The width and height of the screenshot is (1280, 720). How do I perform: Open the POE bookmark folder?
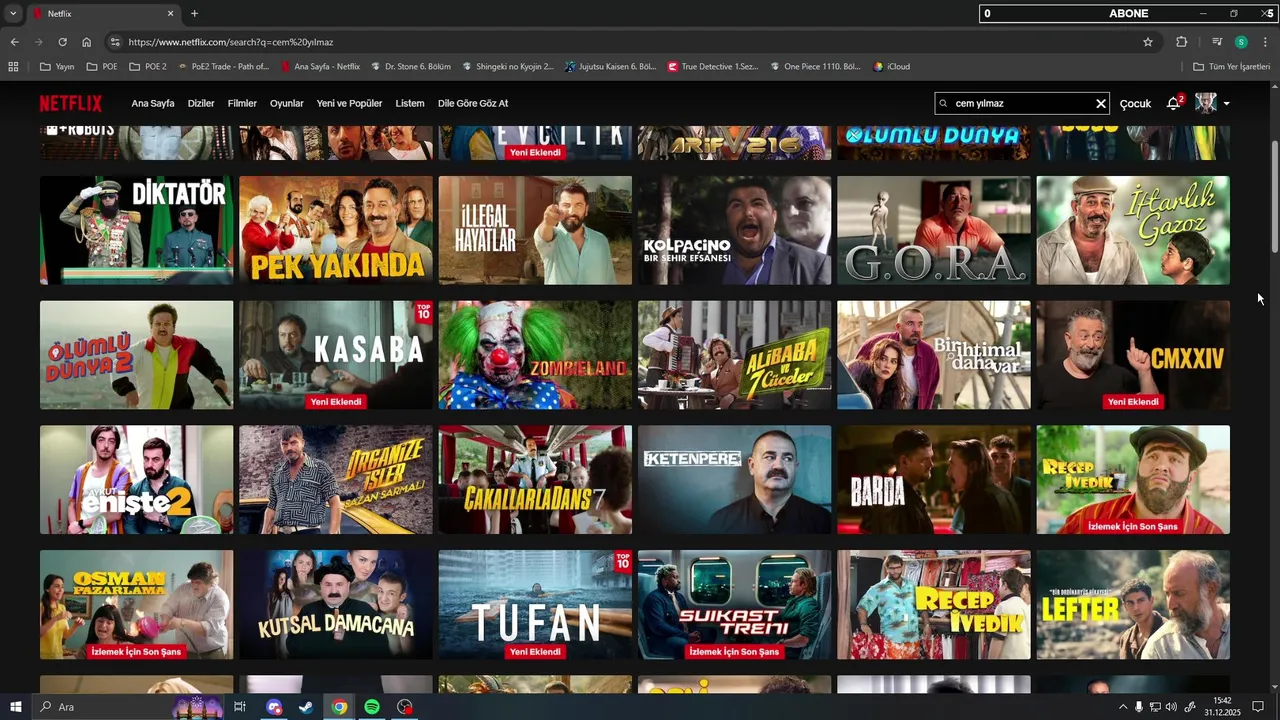pos(102,67)
